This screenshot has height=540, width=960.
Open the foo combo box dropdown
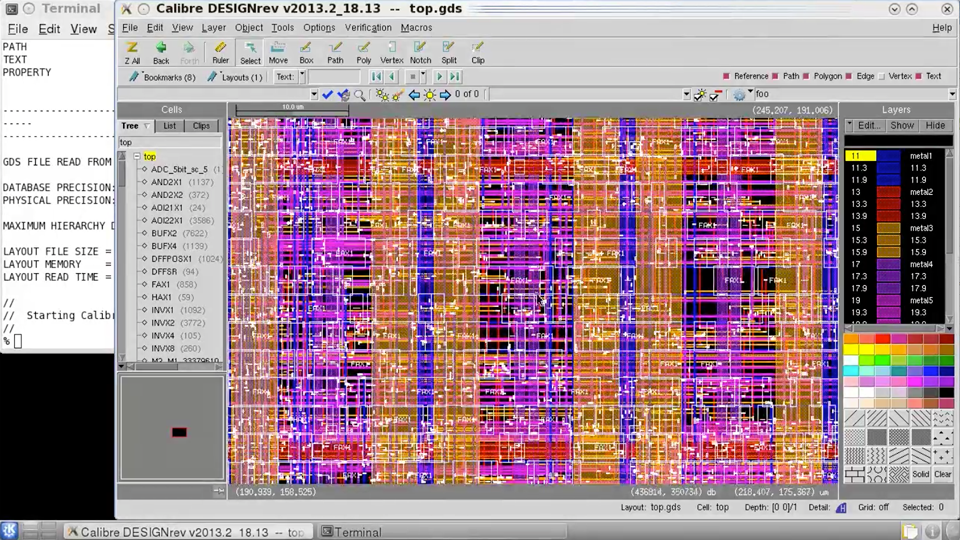click(x=952, y=94)
